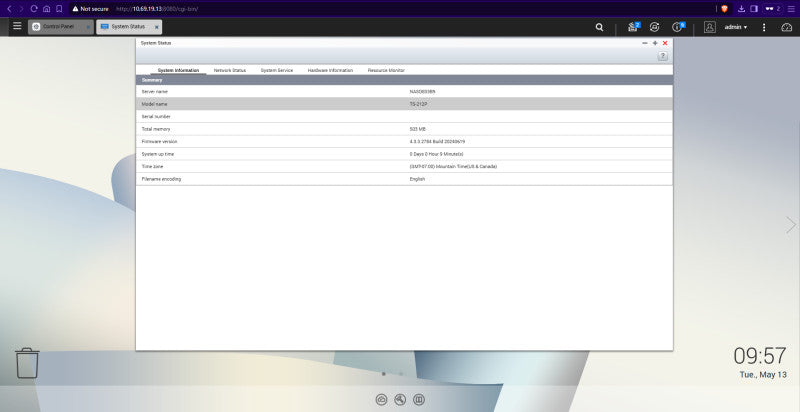This screenshot has height=412, width=800.
Task: Open the browser main menu icon
Action: tap(791, 9)
